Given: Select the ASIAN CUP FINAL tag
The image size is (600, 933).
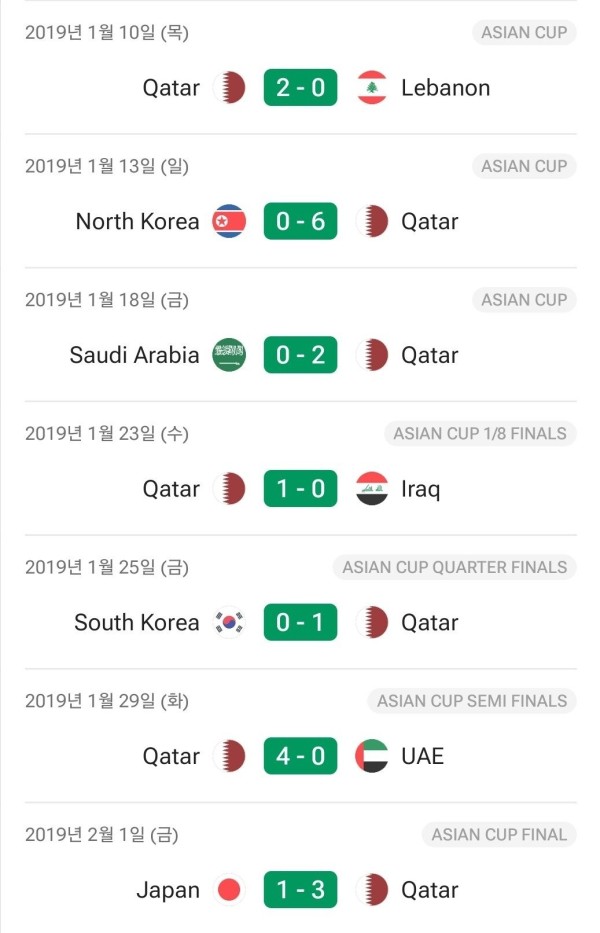Looking at the screenshot, I should [499, 835].
